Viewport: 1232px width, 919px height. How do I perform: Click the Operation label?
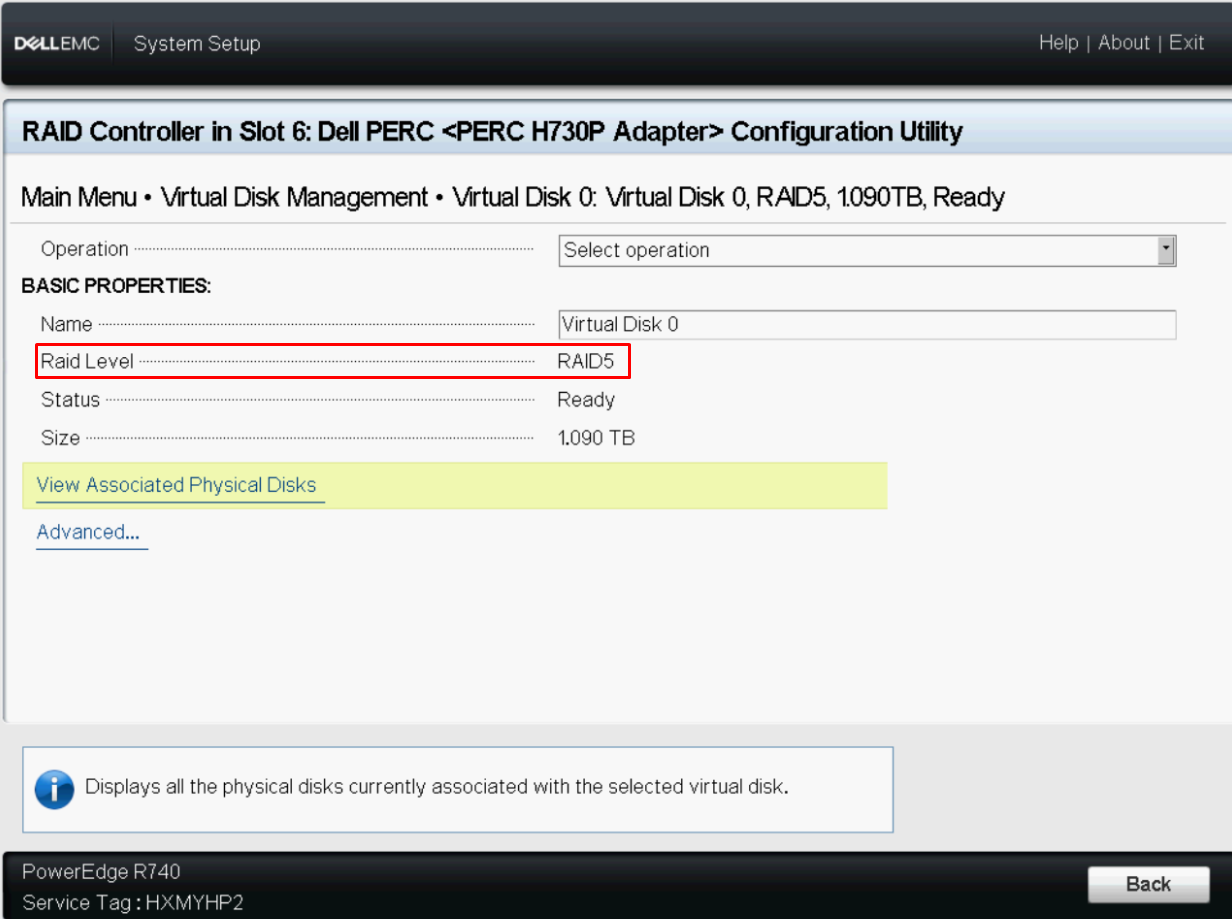[x=85, y=249]
